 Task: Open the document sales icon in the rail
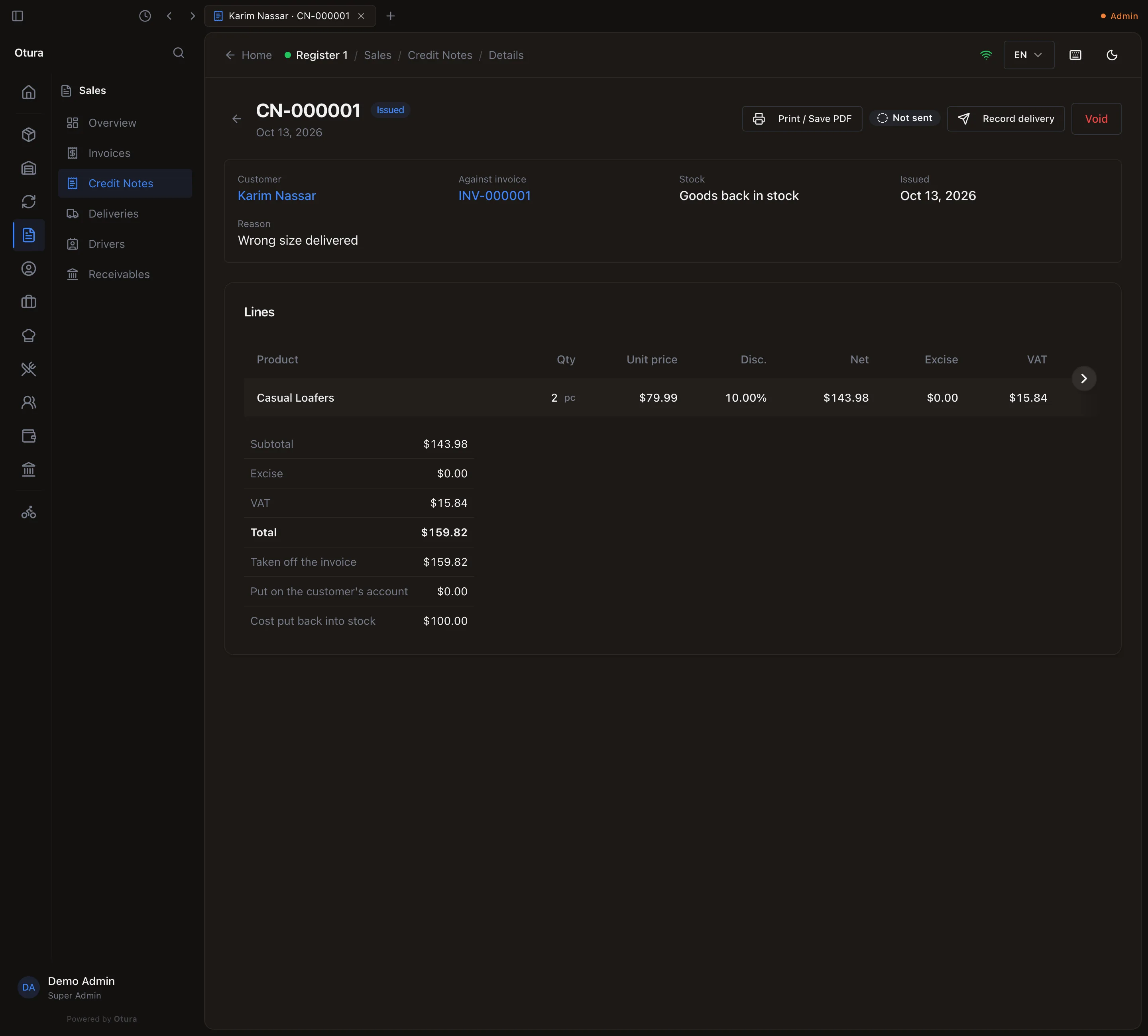click(x=28, y=235)
